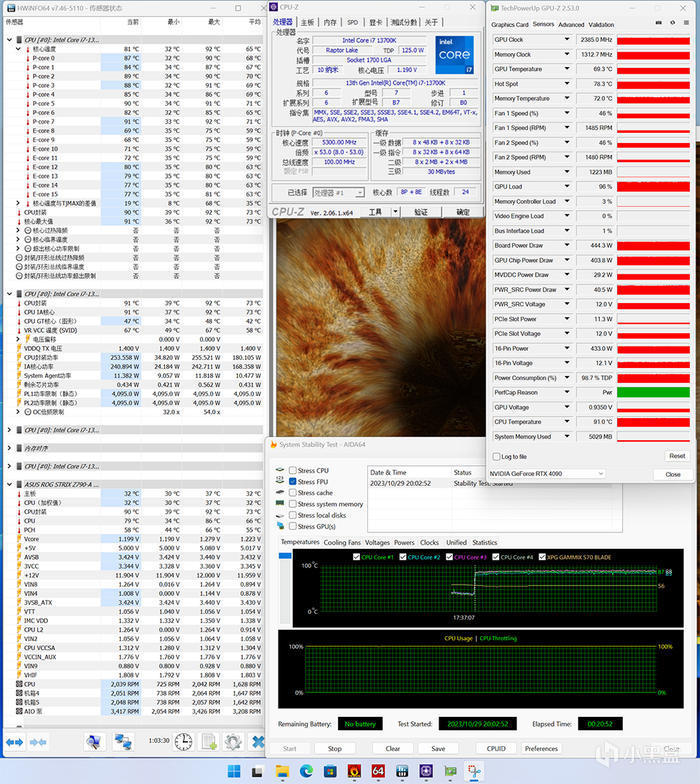Switch to Snipping Tool taskbar icon

(474, 771)
